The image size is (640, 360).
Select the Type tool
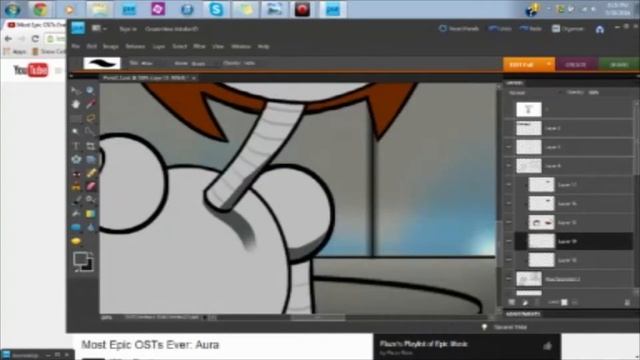point(76,146)
